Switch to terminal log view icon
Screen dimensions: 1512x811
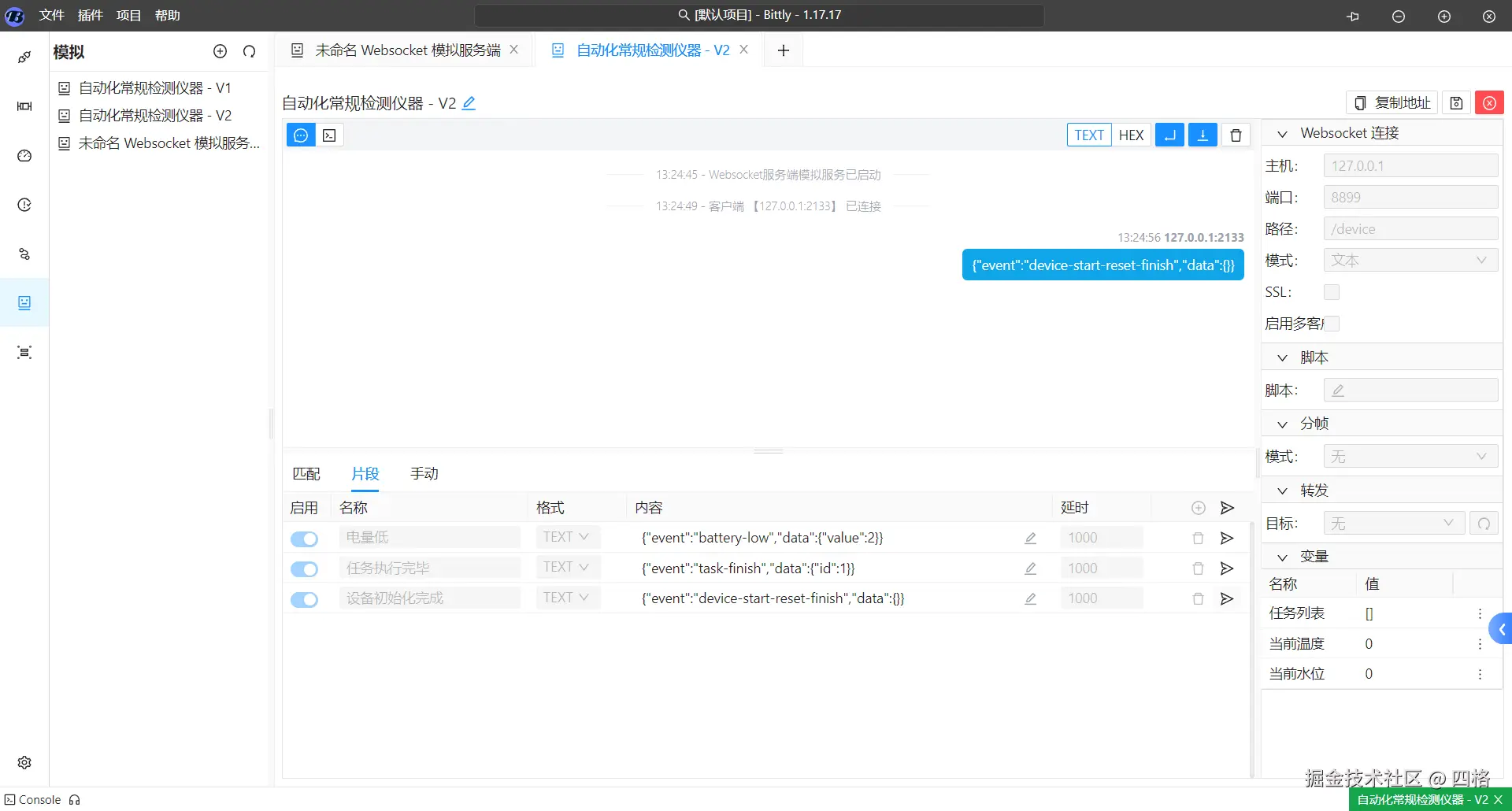click(x=329, y=135)
